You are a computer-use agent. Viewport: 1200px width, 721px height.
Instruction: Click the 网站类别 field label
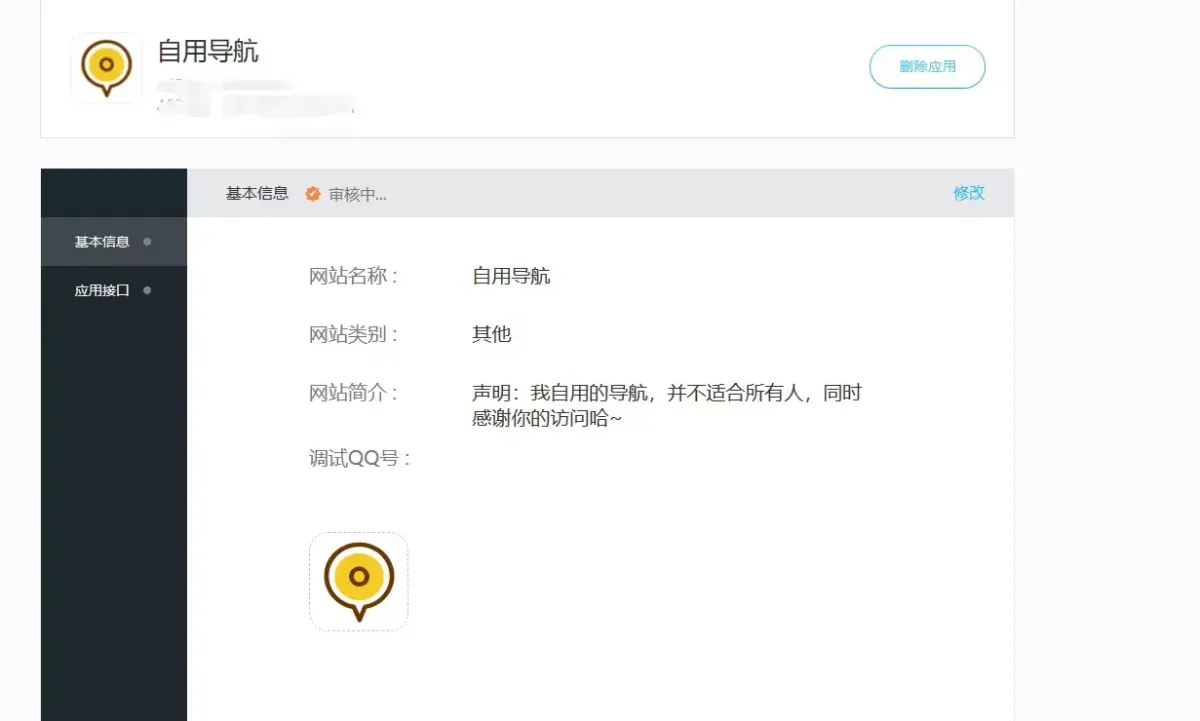tap(353, 335)
